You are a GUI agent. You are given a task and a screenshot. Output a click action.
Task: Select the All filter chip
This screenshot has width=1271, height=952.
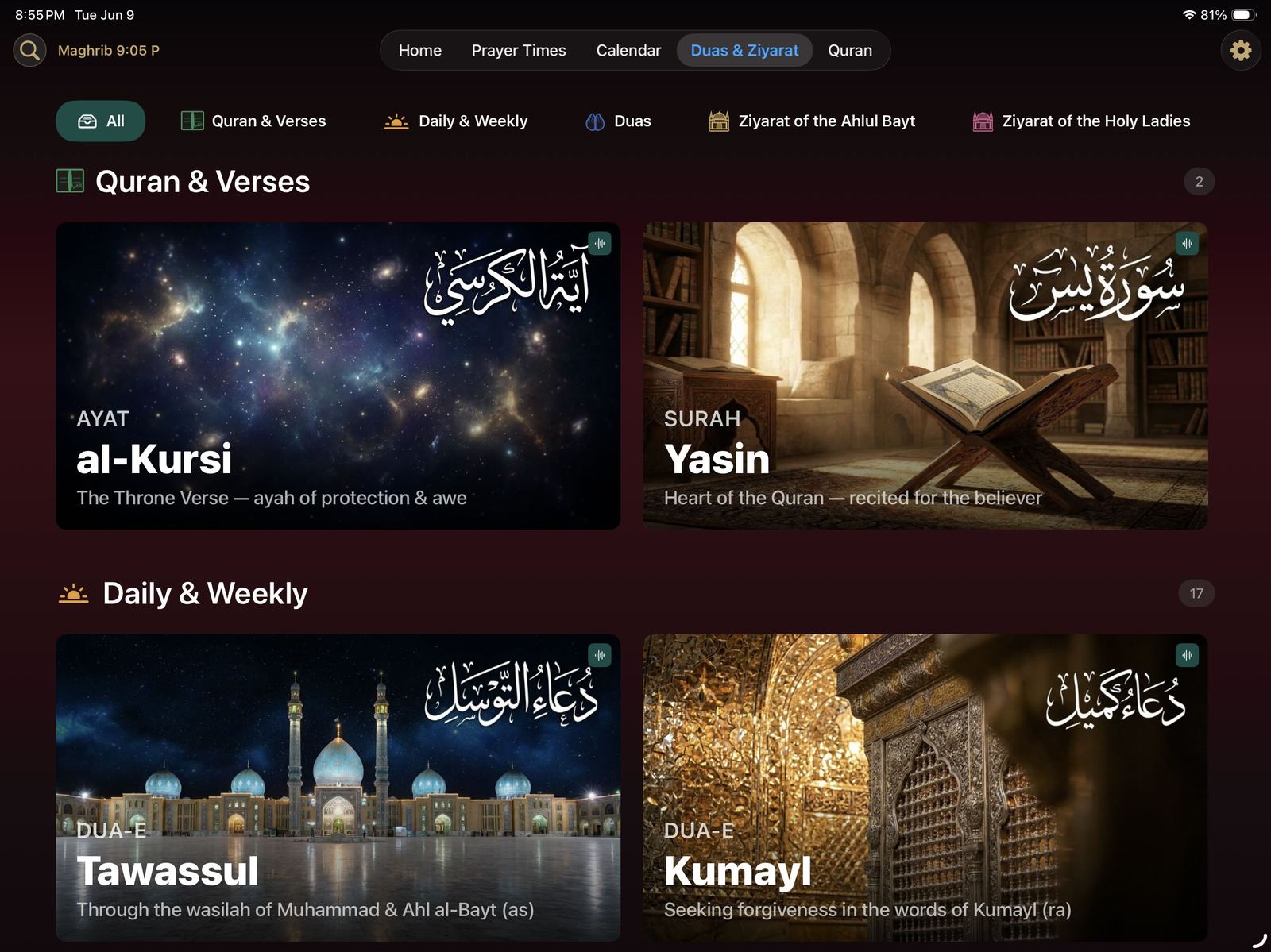(x=101, y=121)
